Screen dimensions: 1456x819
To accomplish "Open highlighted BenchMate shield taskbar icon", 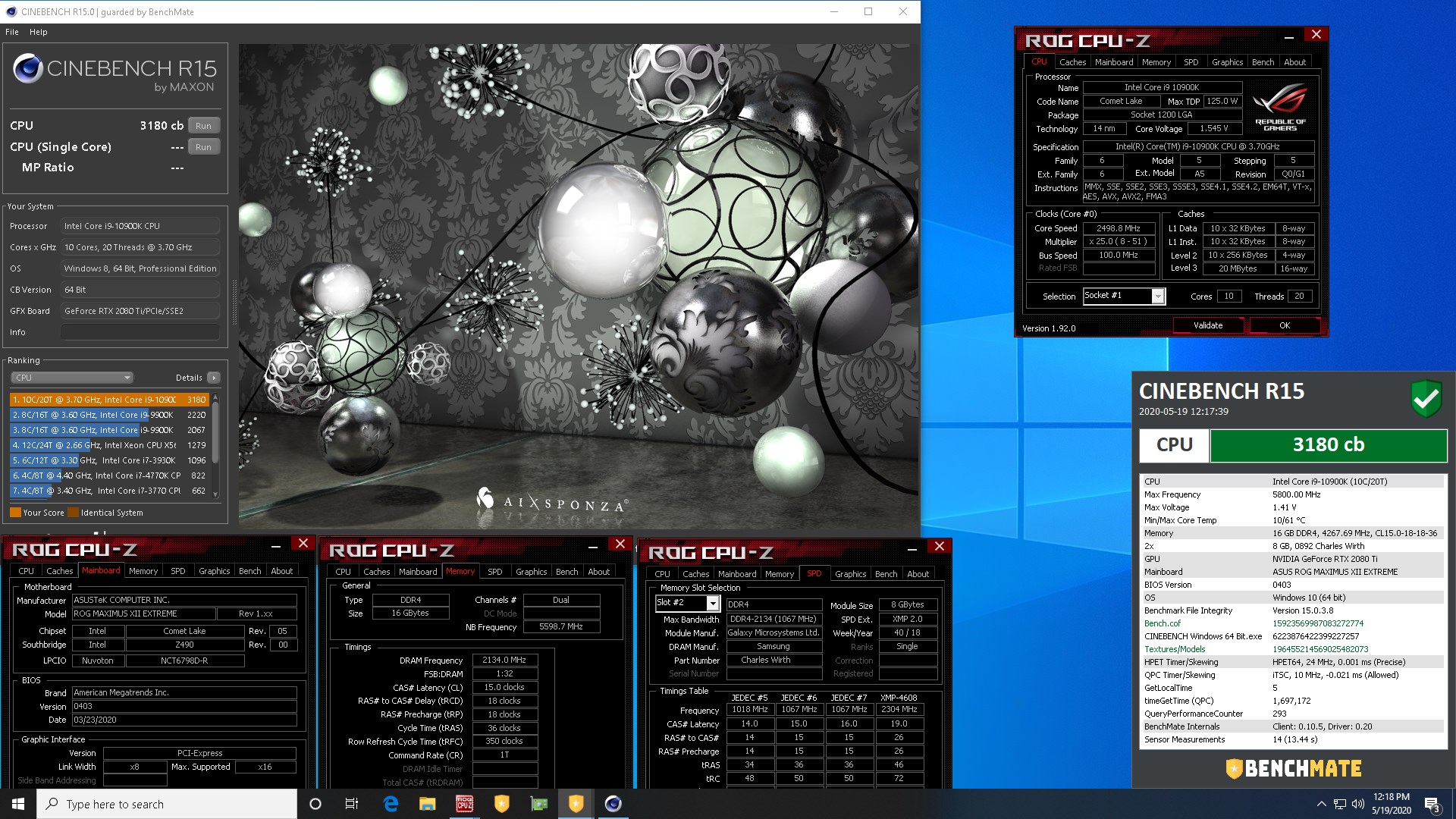I will pyautogui.click(x=576, y=804).
